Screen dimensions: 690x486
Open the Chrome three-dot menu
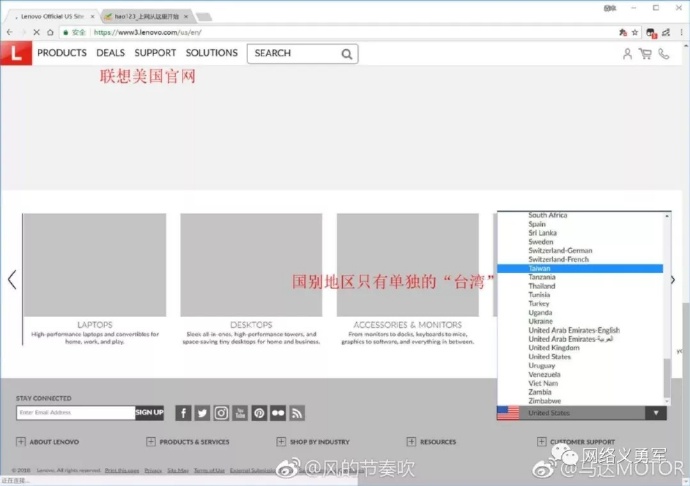681,32
